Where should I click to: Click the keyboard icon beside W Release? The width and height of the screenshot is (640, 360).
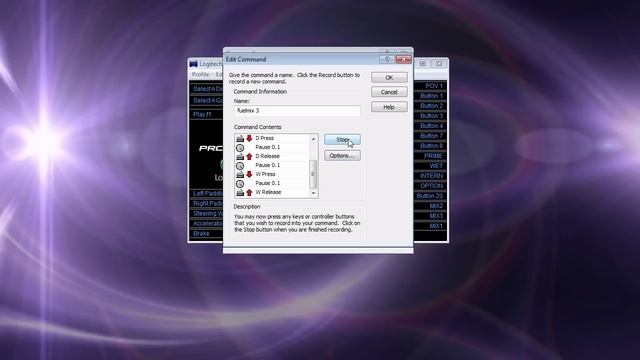click(240, 192)
